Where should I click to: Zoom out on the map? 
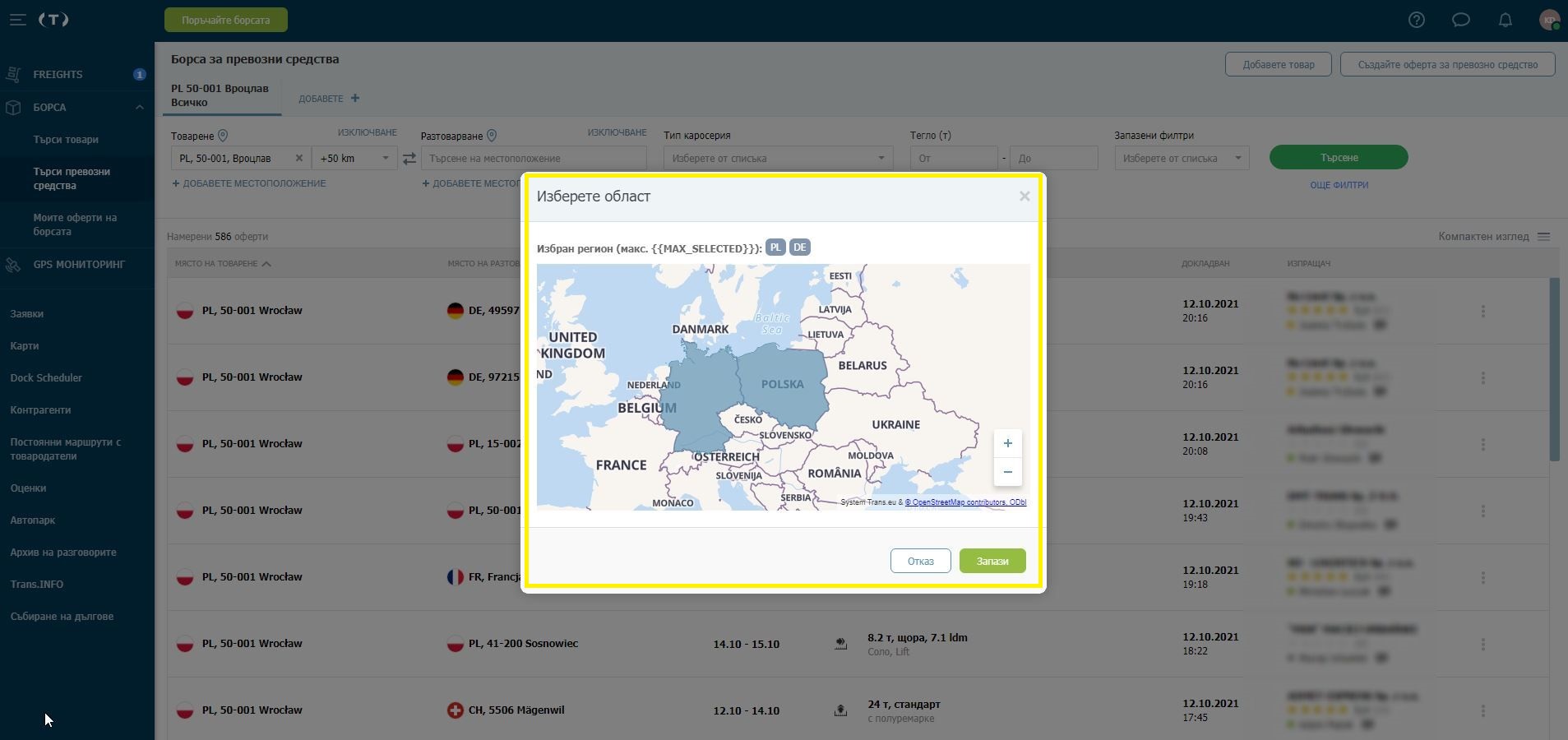click(1007, 472)
